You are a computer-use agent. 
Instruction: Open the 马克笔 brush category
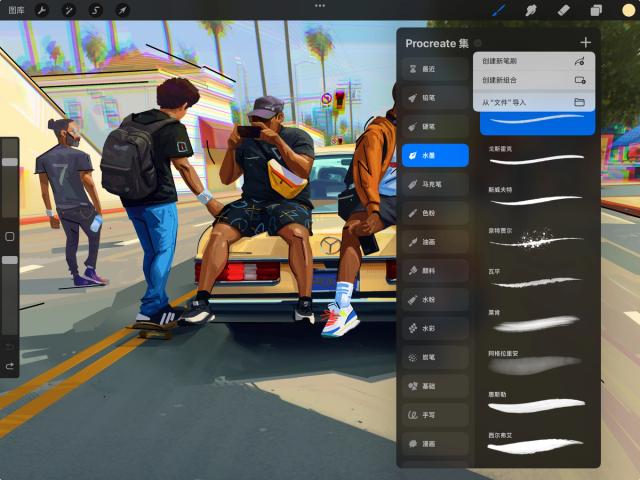435,184
